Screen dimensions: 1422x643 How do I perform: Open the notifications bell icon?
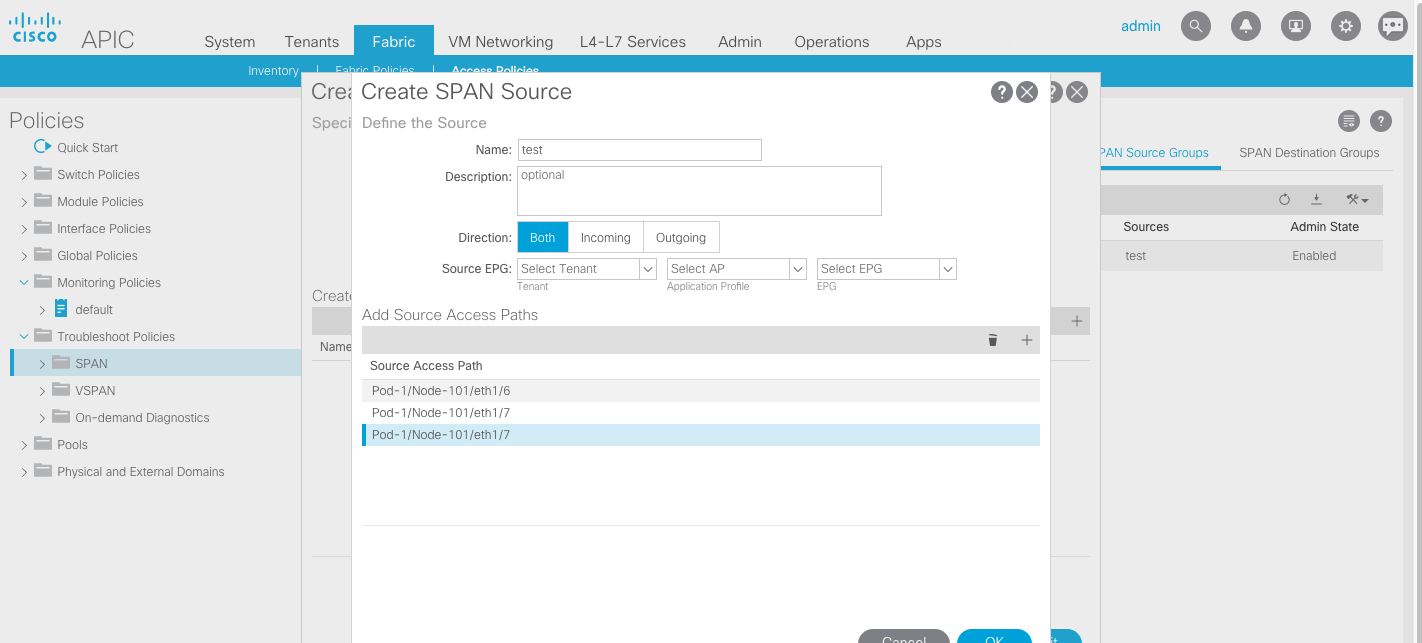click(x=1246, y=26)
